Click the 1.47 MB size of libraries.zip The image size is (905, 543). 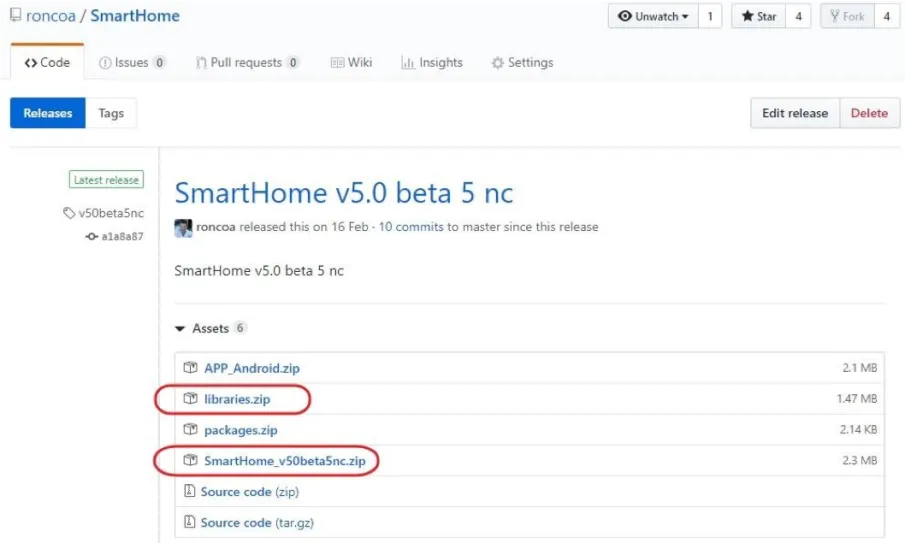click(857, 399)
